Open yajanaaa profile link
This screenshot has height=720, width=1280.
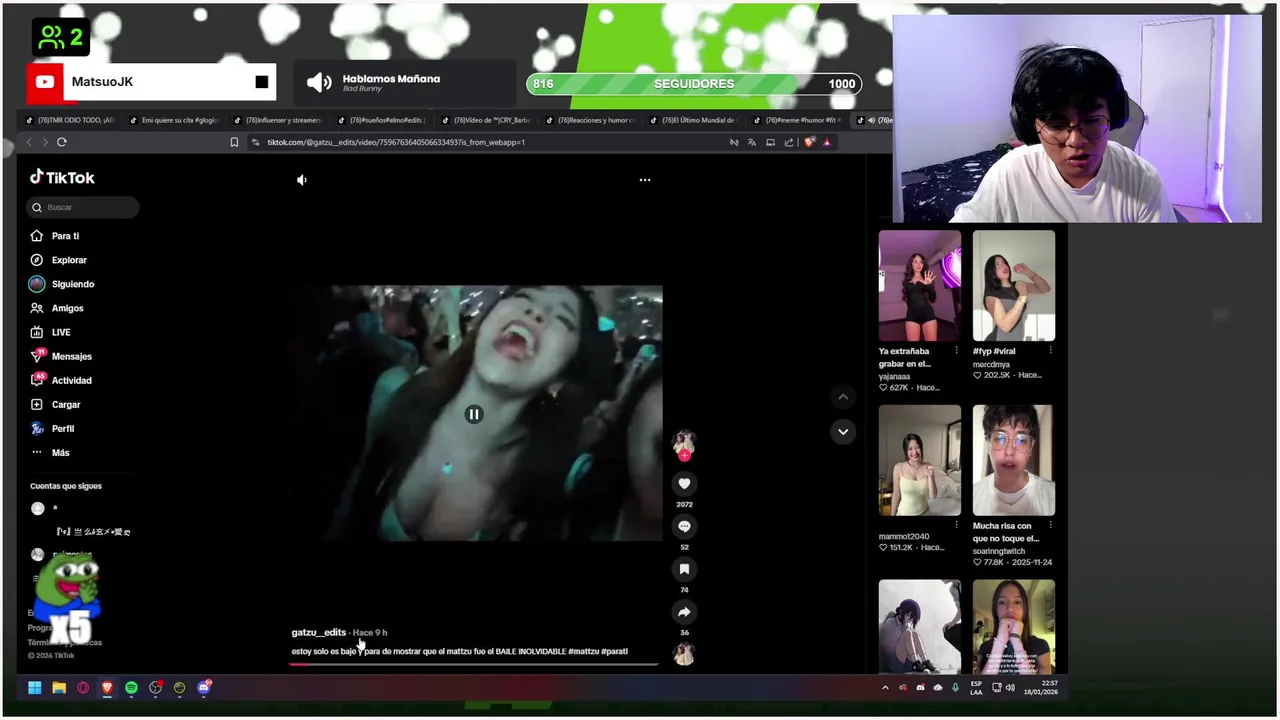(x=894, y=377)
